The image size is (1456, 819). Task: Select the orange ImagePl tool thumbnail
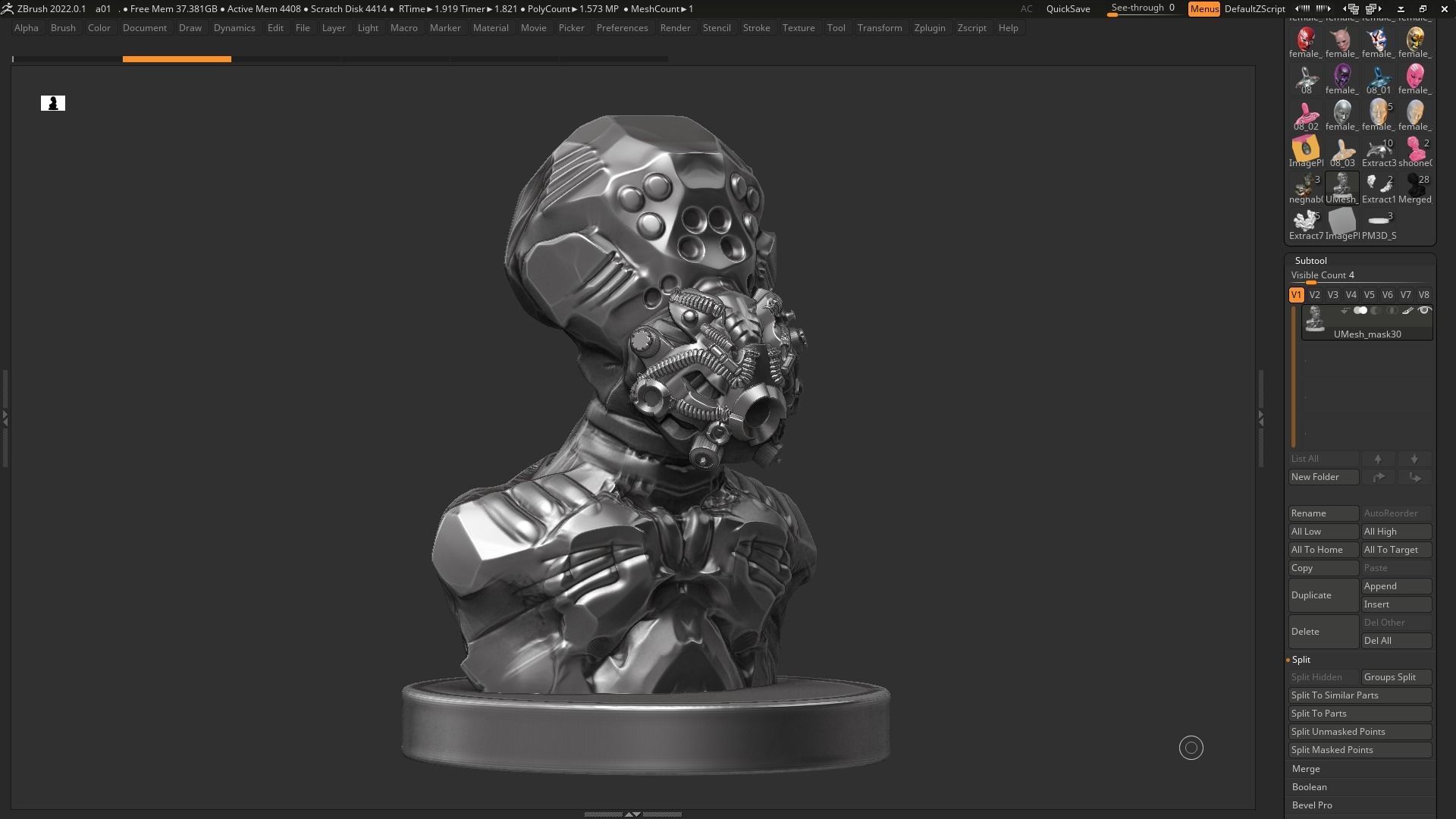tap(1306, 150)
